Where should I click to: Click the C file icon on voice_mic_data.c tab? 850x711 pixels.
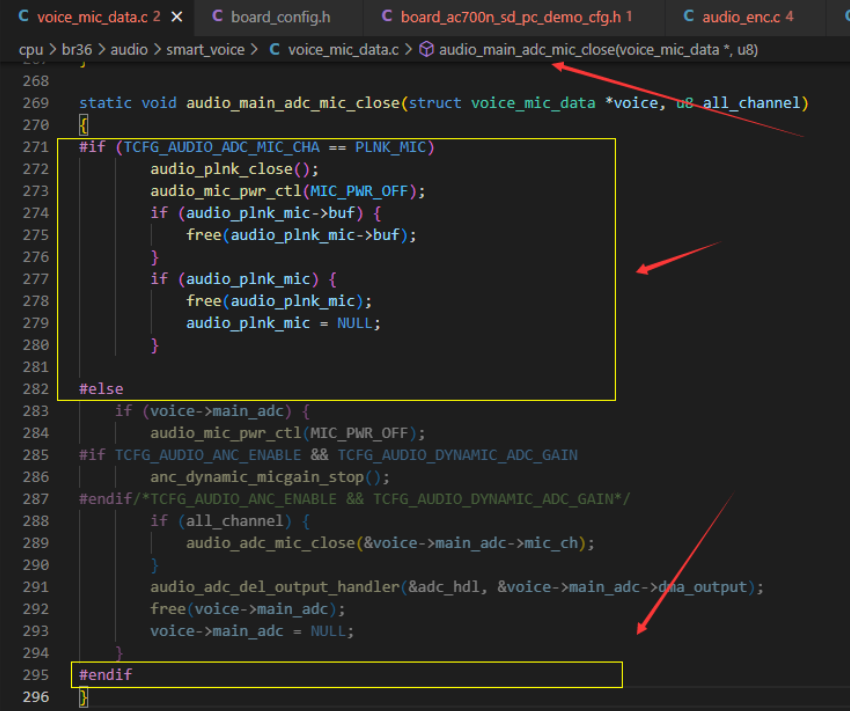[23, 16]
